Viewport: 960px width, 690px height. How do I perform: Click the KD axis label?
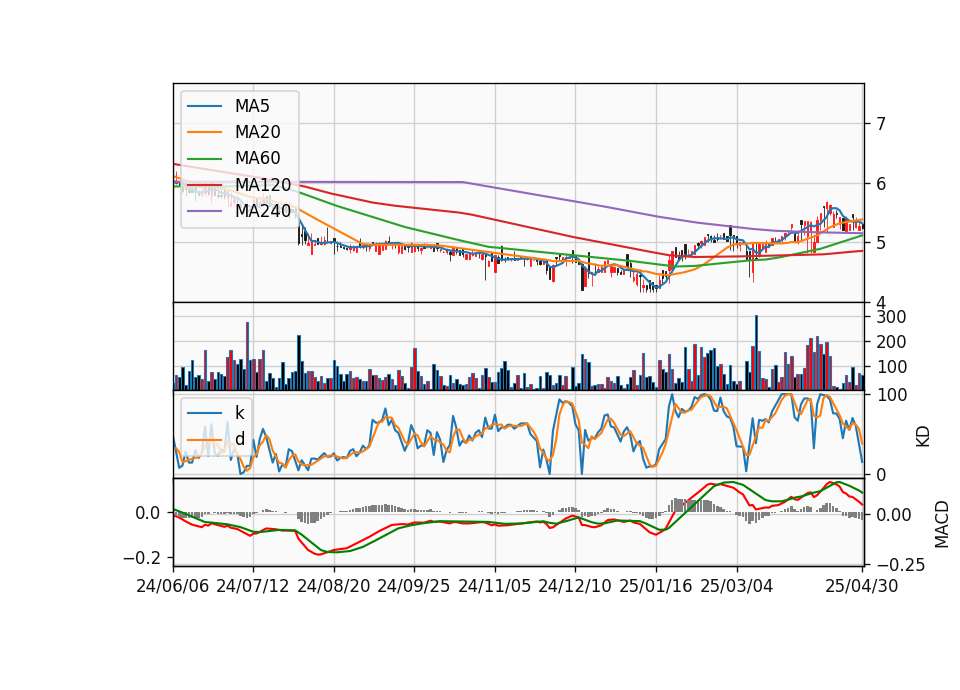tap(923, 437)
